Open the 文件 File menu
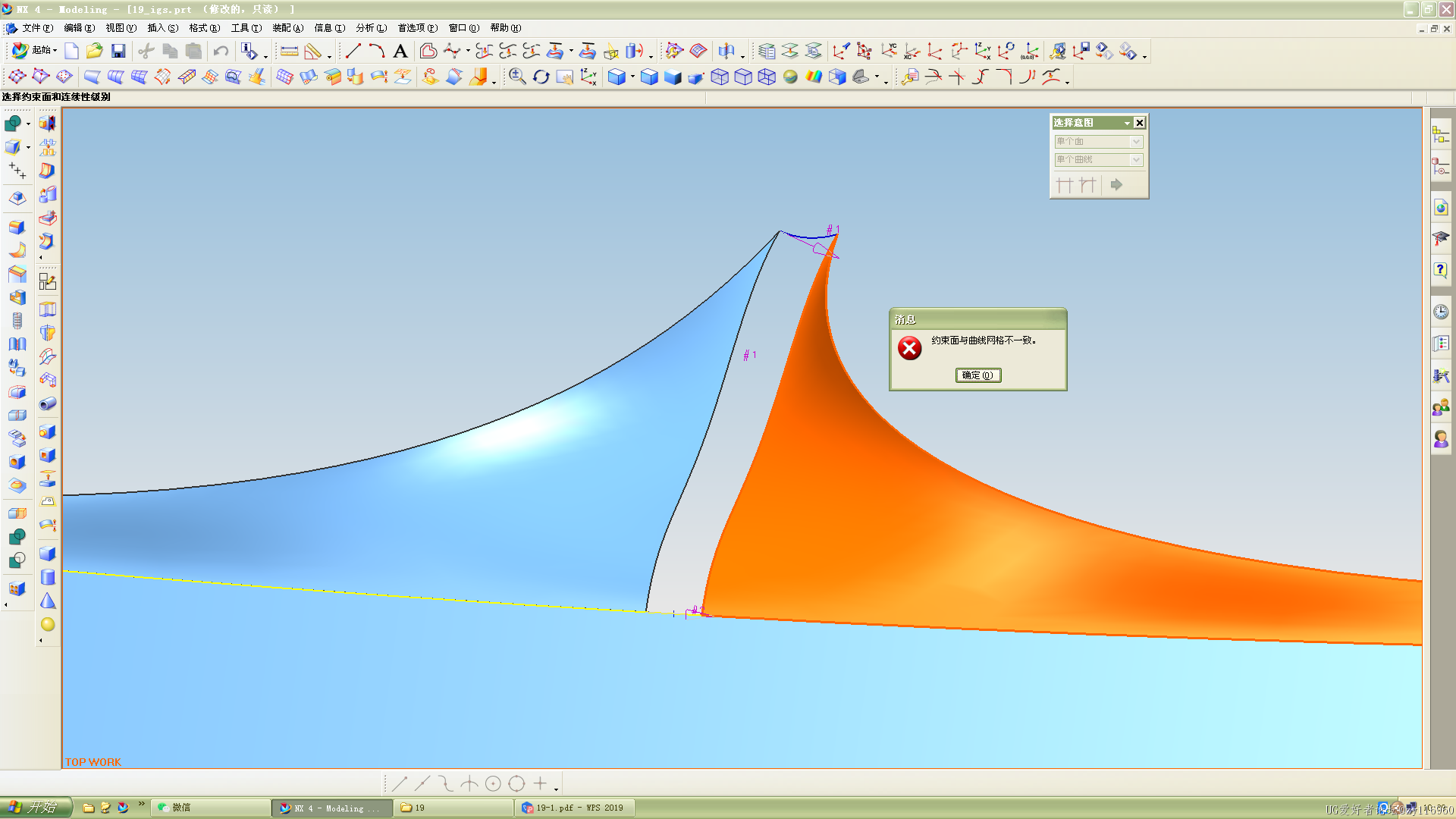This screenshot has height=819, width=1456. pos(37,28)
